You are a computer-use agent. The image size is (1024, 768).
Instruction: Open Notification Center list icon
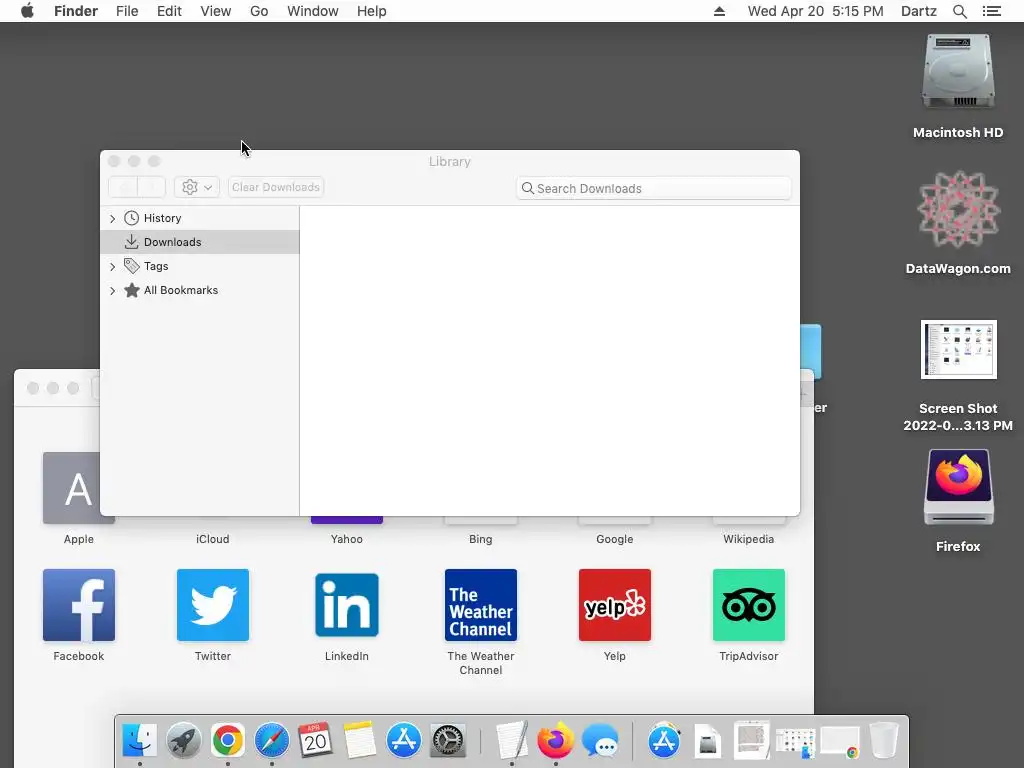pos(991,11)
